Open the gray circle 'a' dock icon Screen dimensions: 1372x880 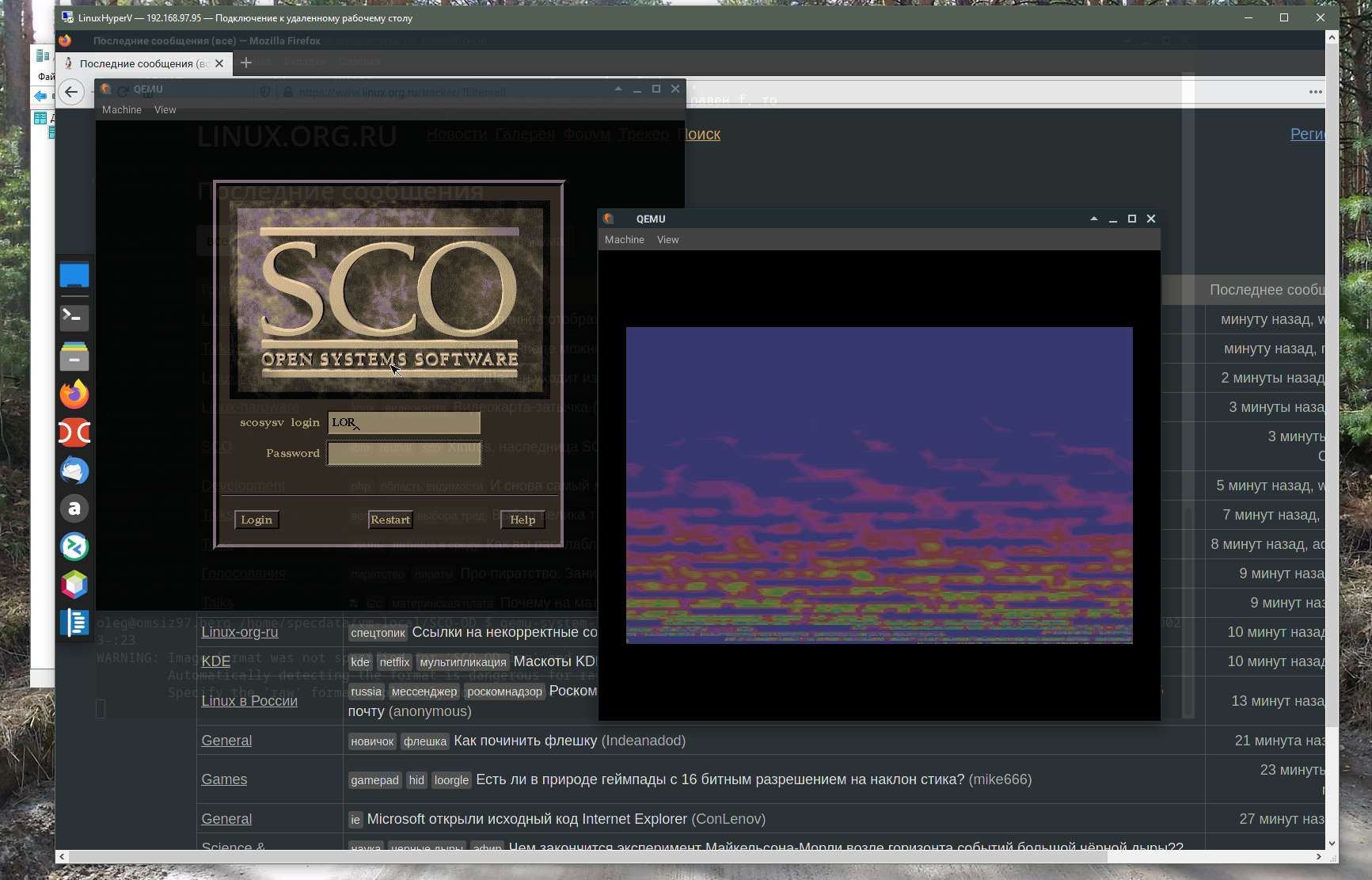point(74,509)
